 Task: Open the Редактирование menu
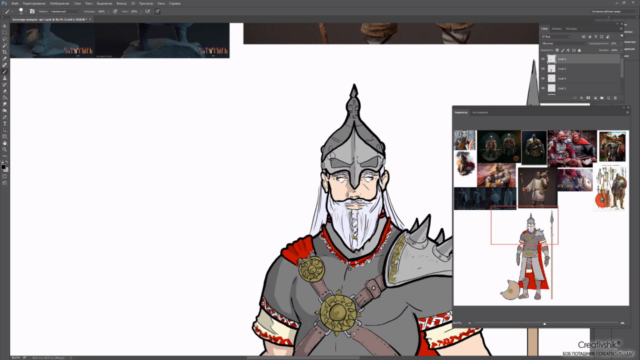click(34, 3)
